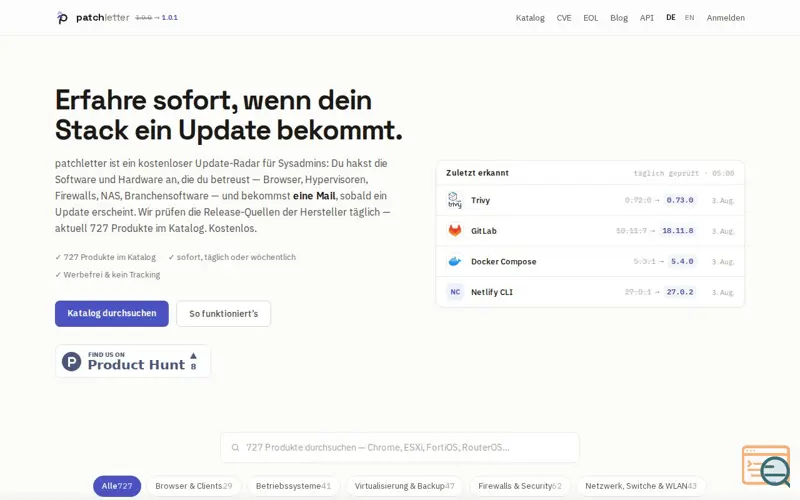Click the Netlify CLI NC badge icon
The image size is (800, 500).
pos(455,292)
